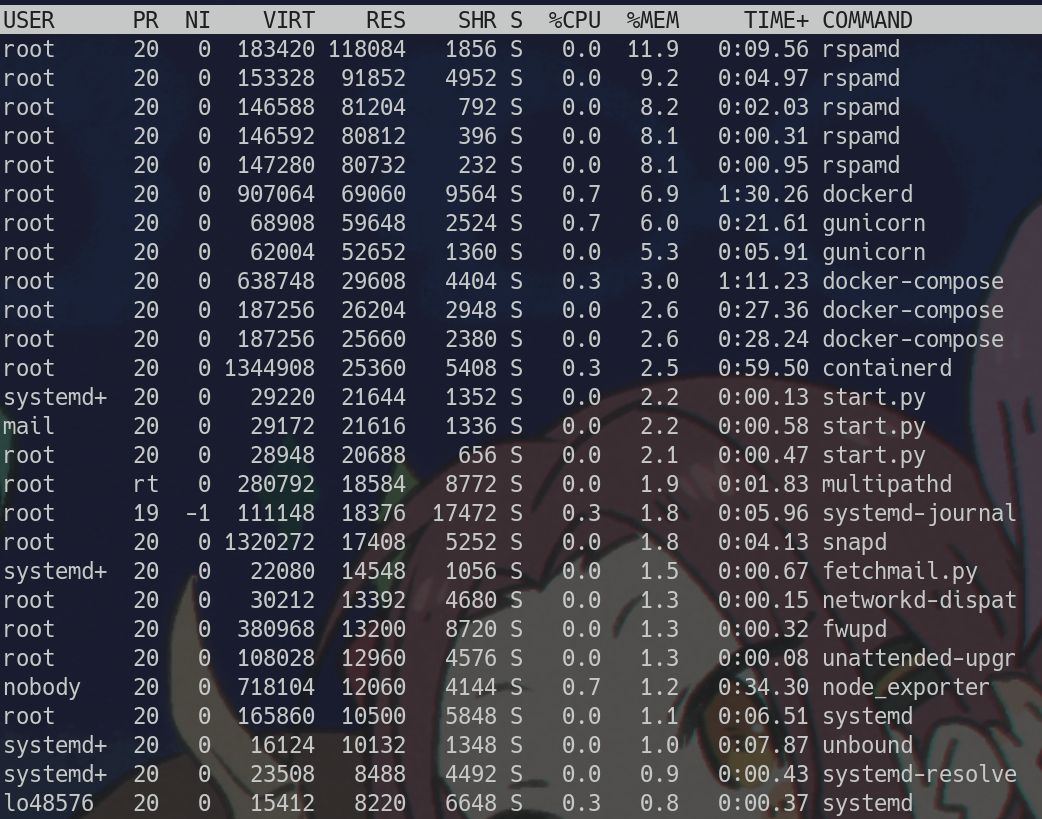This screenshot has width=1042, height=819.
Task: Click start.py run by user mail
Action: pyautogui.click(x=874, y=426)
